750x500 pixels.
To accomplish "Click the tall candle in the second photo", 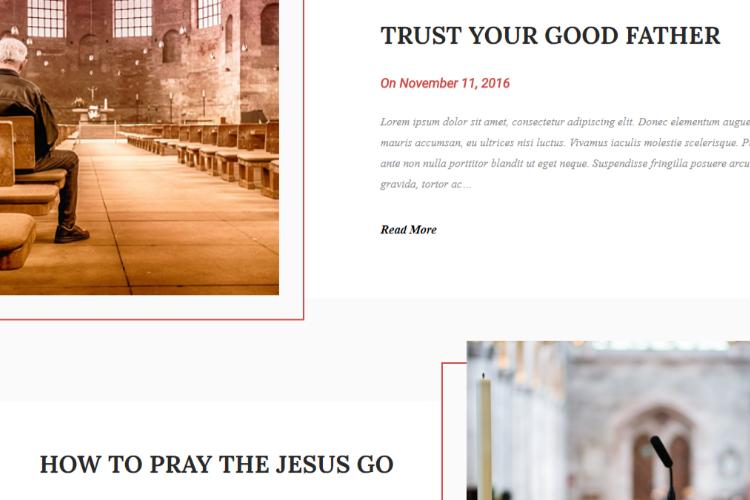I will coord(485,436).
